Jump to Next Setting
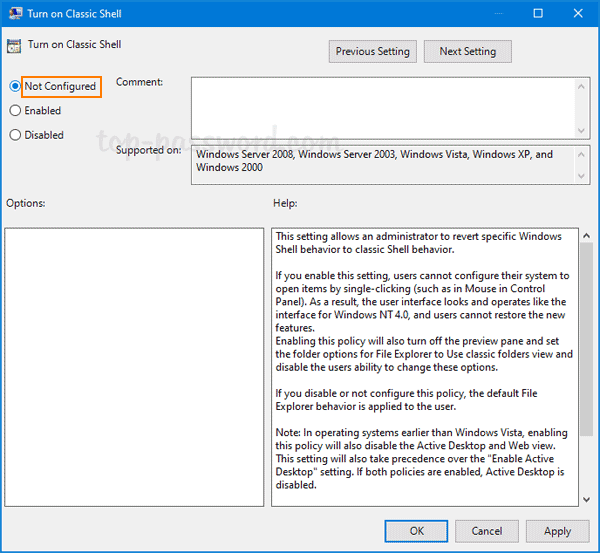The width and height of the screenshot is (600, 553). pyautogui.click(x=467, y=51)
